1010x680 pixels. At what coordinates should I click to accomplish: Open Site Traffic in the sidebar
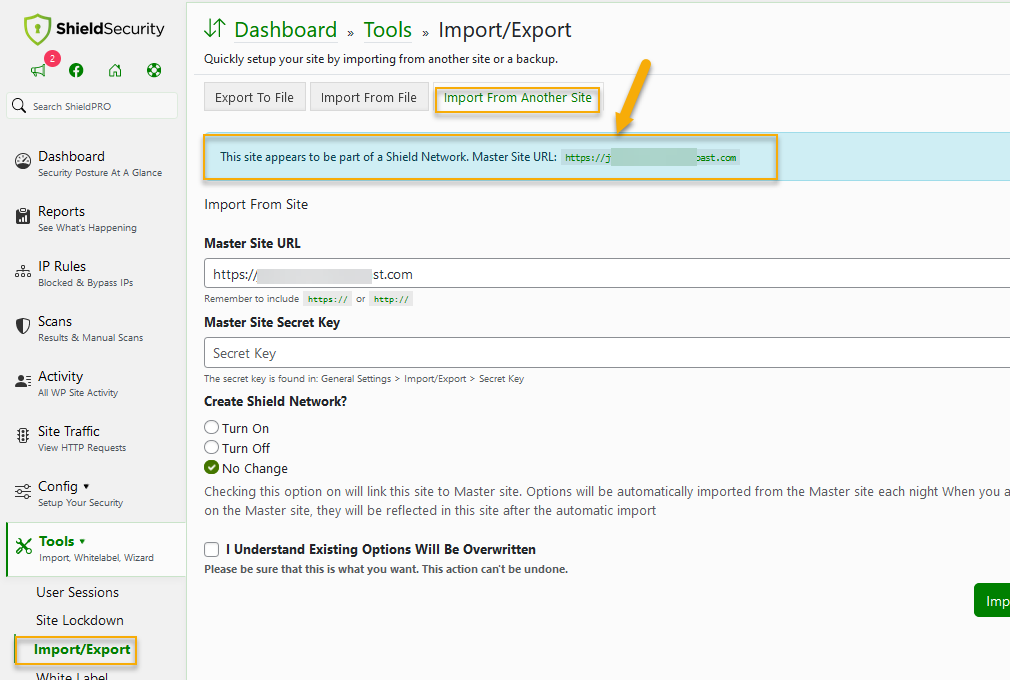[82, 439]
